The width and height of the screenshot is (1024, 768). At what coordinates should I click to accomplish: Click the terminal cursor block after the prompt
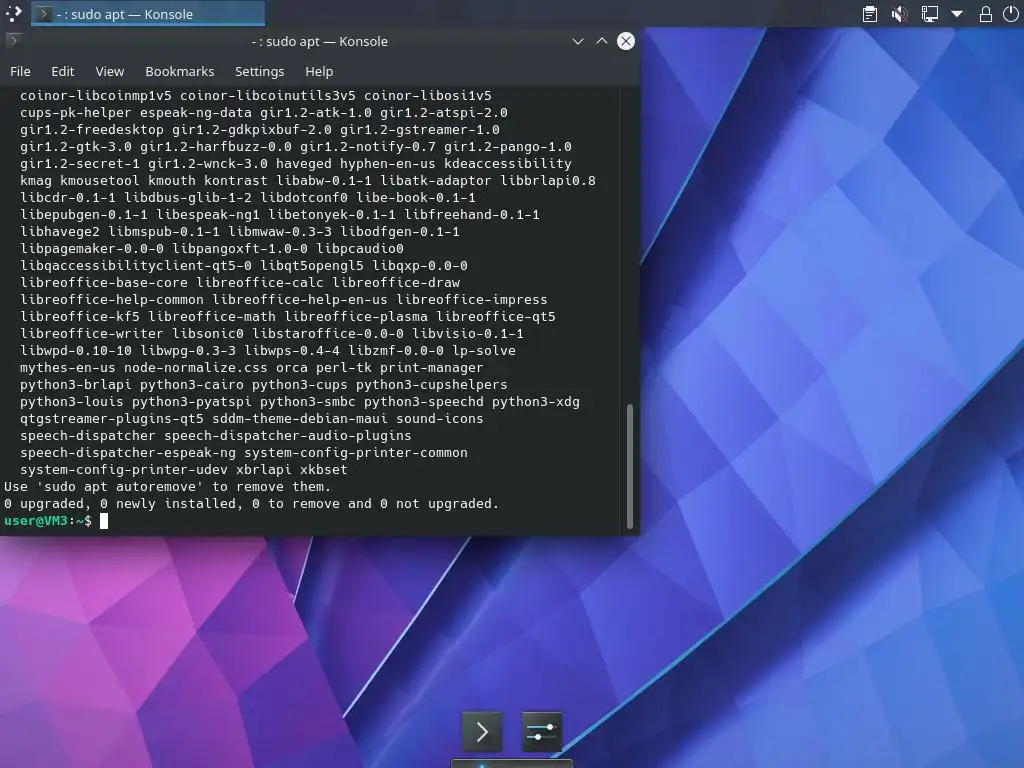tap(104, 520)
